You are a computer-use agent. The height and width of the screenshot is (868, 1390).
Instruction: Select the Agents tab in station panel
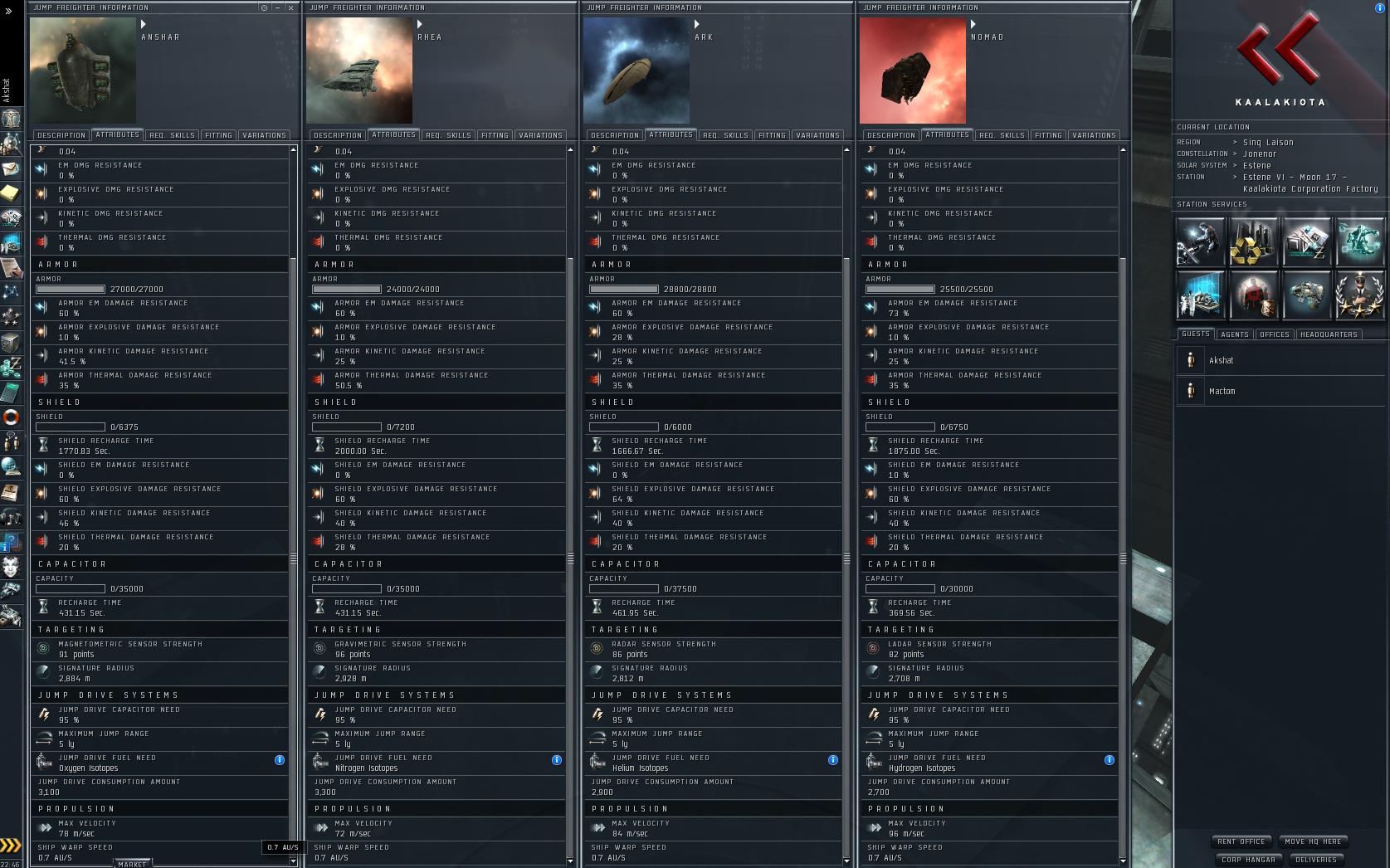coord(1235,334)
